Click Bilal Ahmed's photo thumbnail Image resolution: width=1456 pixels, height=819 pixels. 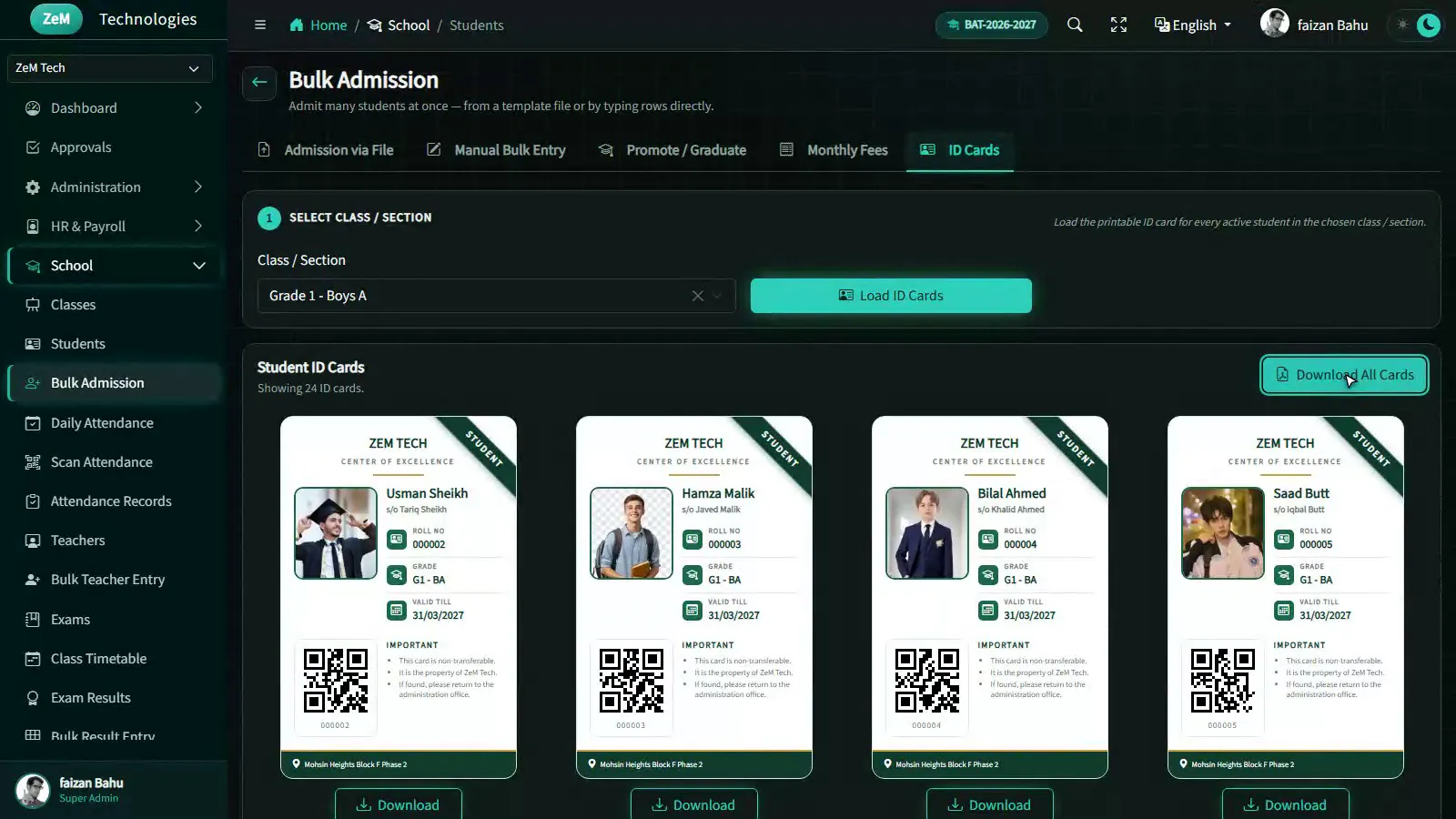pyautogui.click(x=927, y=533)
